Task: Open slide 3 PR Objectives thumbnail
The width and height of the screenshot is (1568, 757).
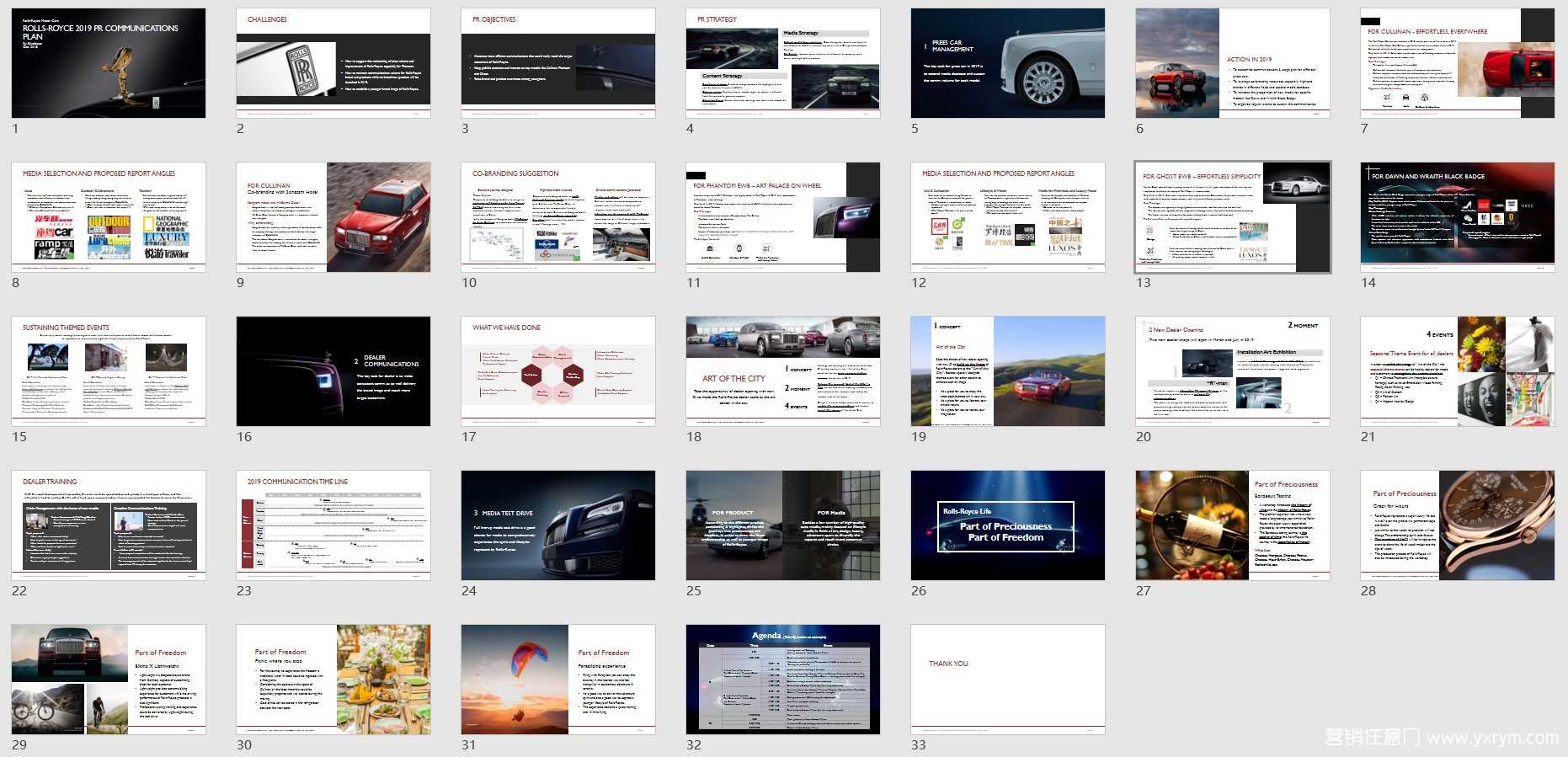Action: point(558,63)
